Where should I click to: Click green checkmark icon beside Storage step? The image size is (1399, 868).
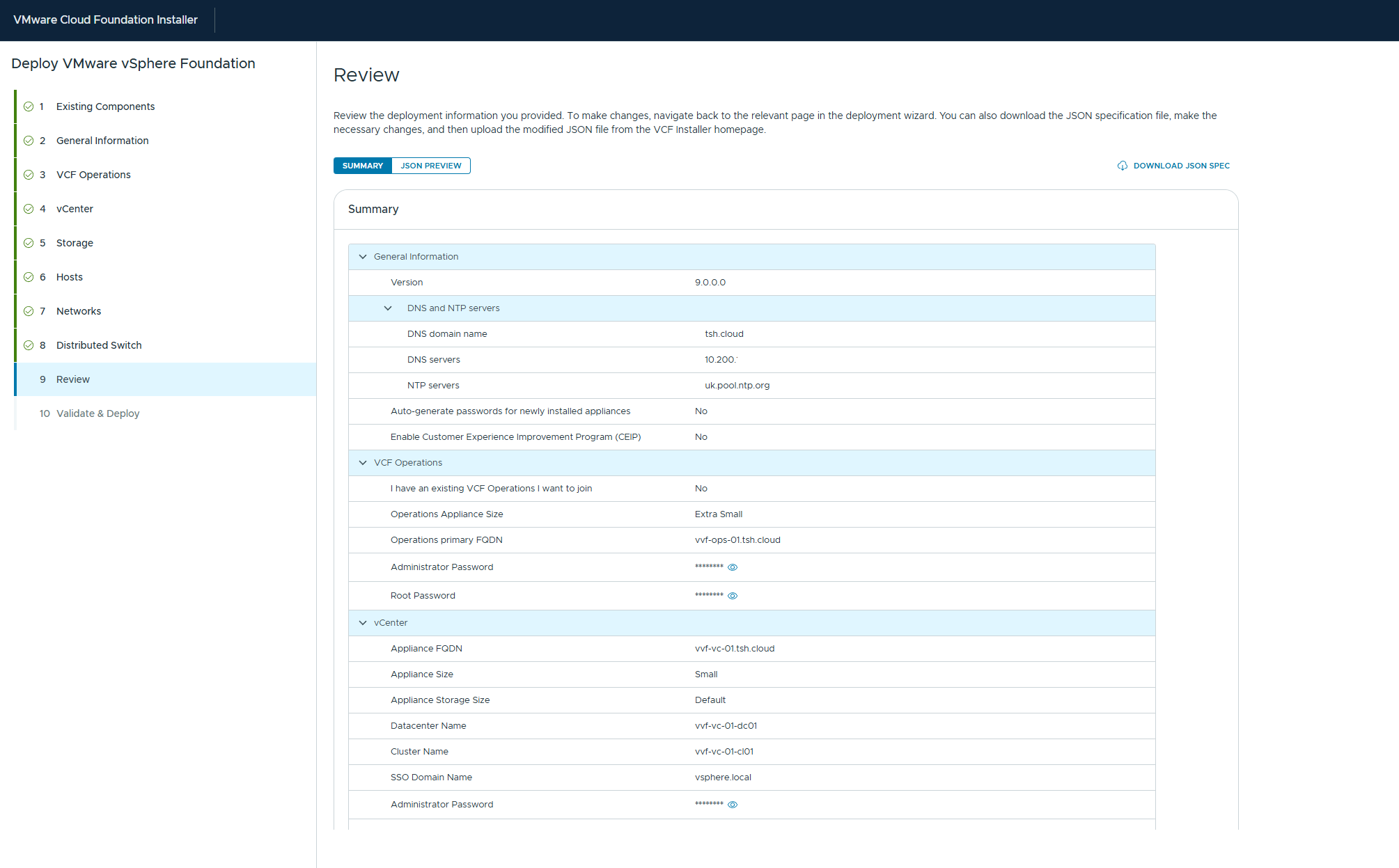click(29, 243)
